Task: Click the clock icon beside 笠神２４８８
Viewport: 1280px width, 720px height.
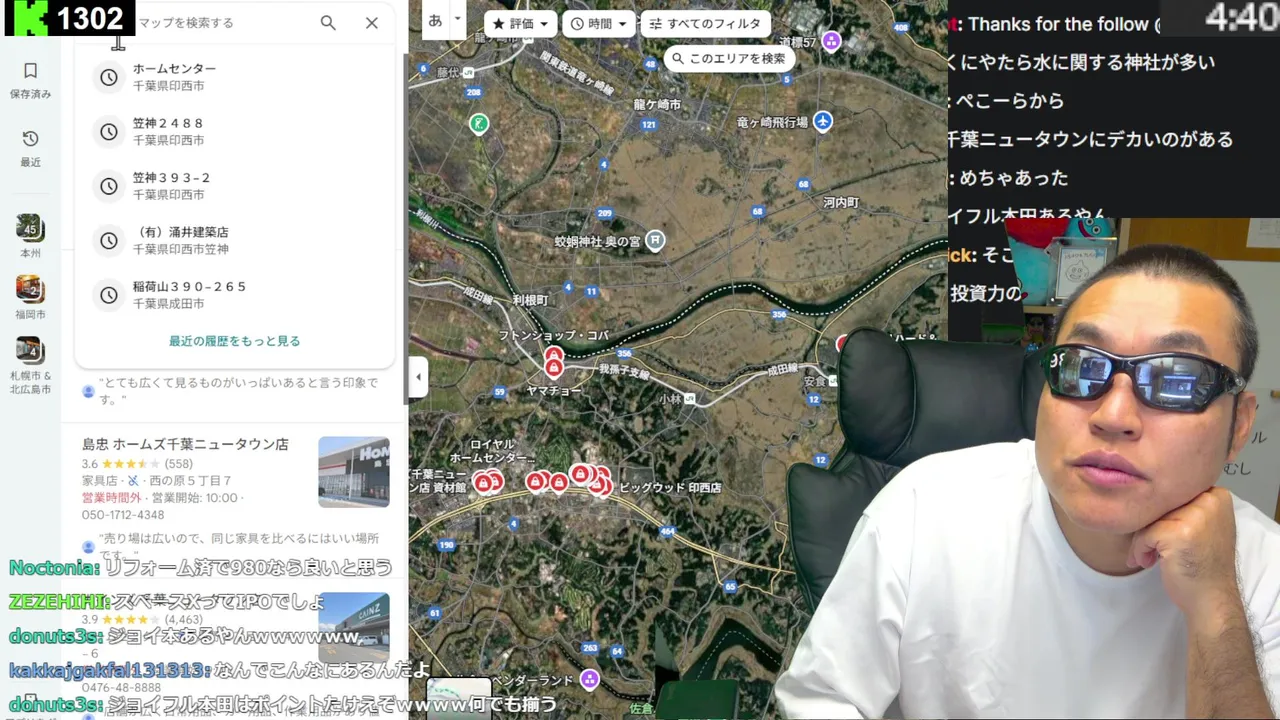Action: click(109, 131)
